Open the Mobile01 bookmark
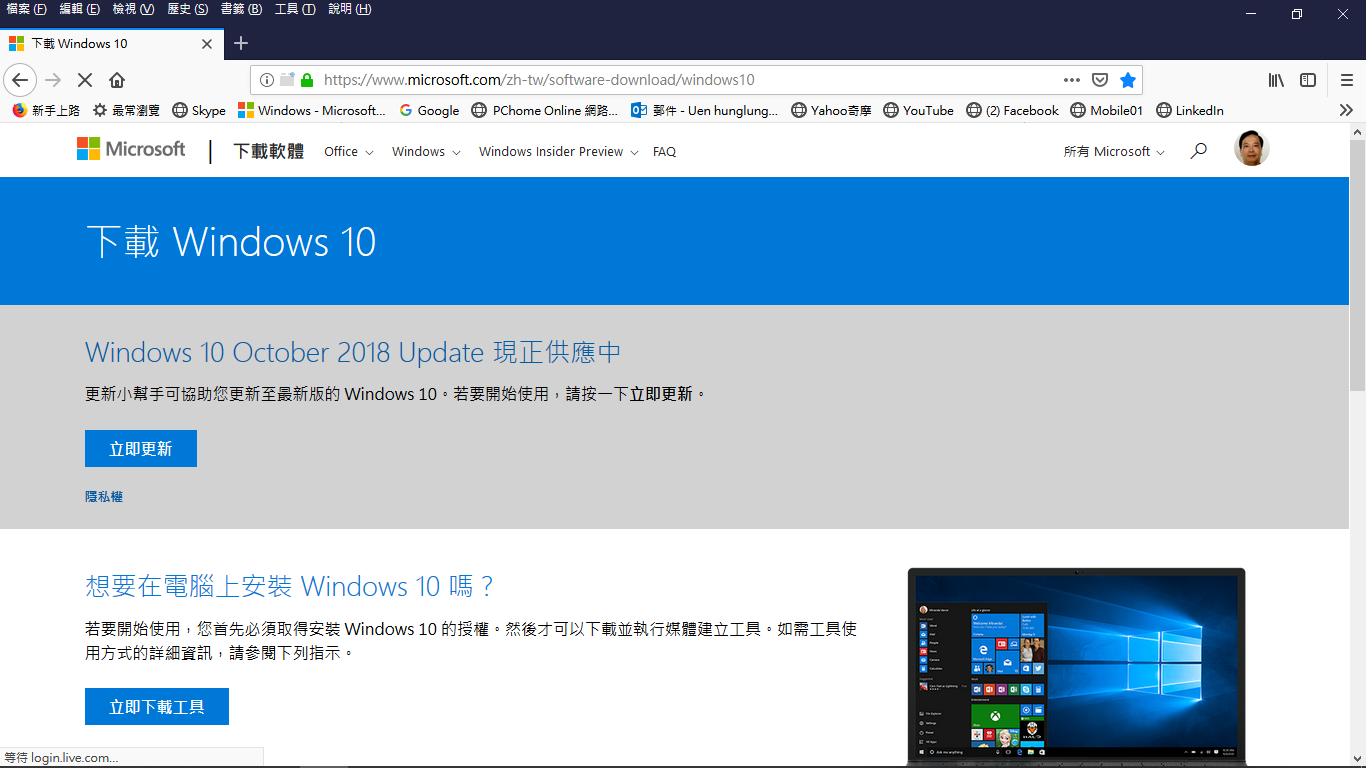This screenshot has height=768, width=1366. [x=1106, y=110]
